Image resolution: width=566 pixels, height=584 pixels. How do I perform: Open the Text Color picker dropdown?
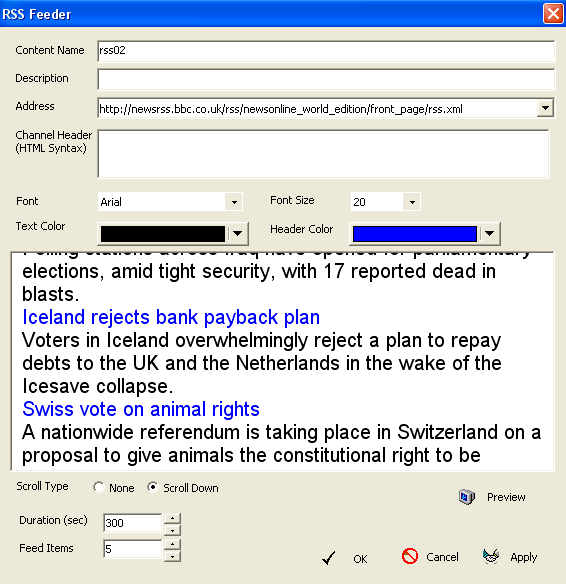tap(238, 234)
